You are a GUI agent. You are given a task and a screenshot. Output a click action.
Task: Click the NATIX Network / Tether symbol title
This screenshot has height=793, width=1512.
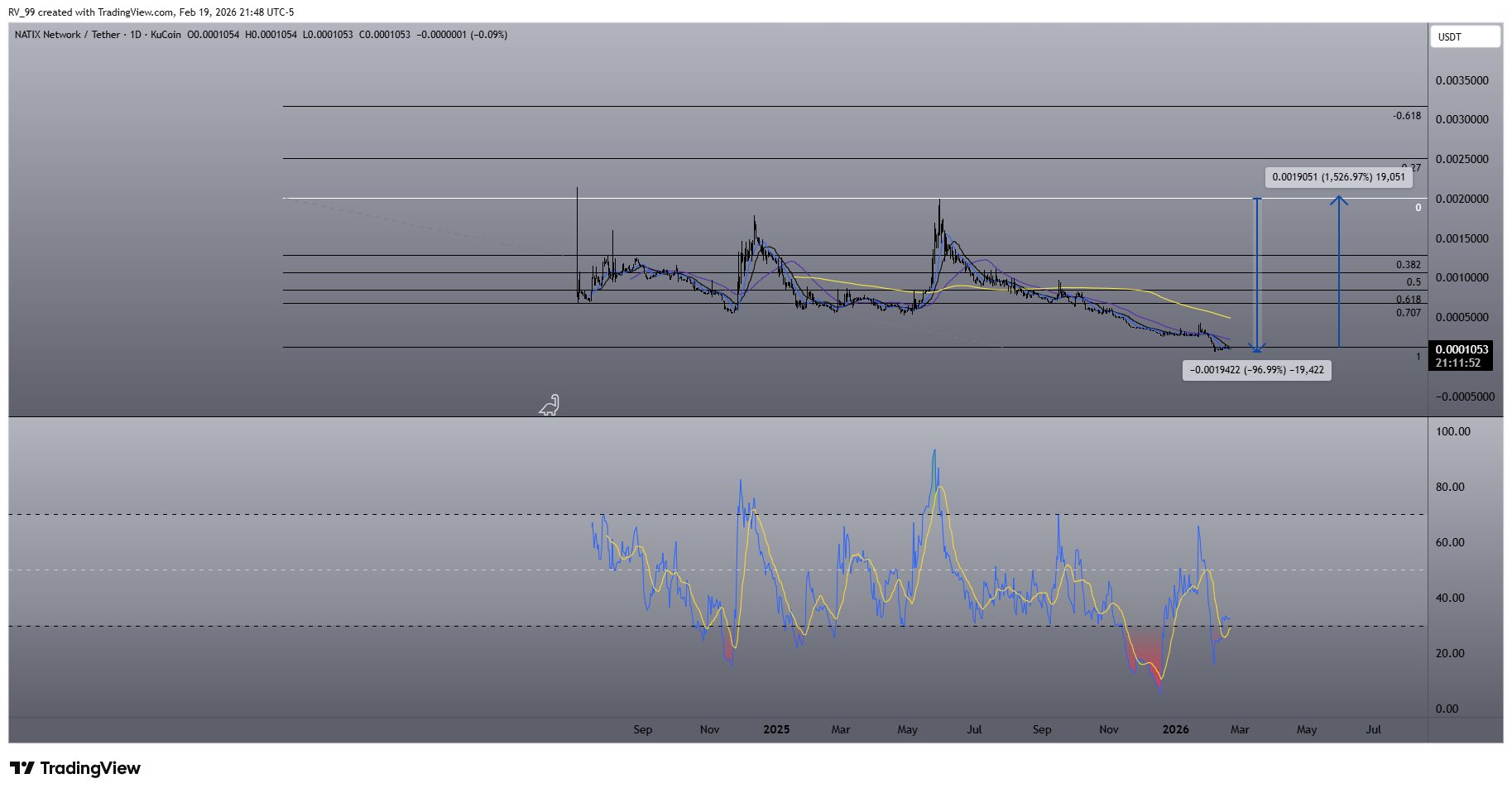(67, 35)
